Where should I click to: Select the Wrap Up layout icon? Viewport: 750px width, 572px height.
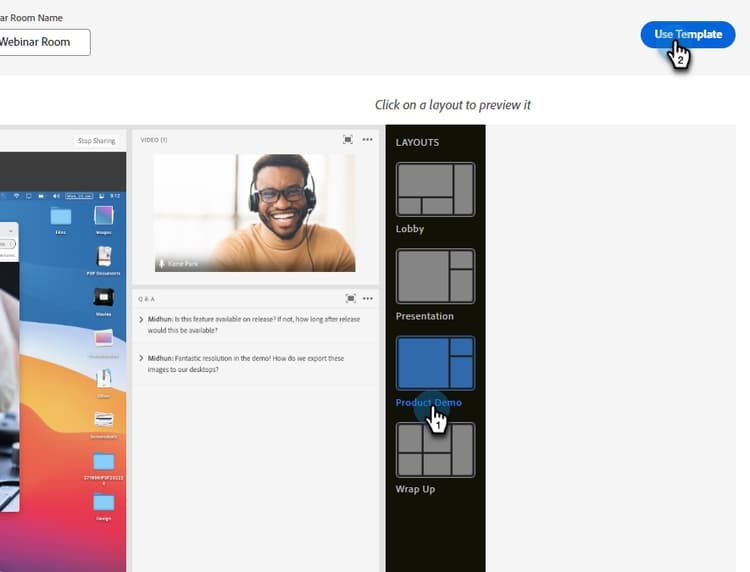pos(435,450)
